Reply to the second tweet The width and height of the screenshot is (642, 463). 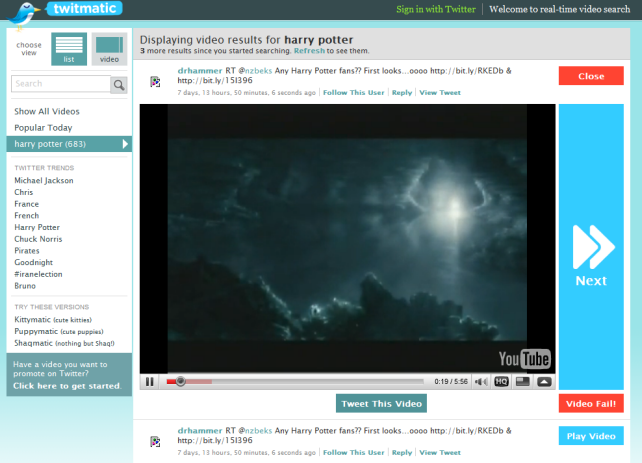[402, 452]
